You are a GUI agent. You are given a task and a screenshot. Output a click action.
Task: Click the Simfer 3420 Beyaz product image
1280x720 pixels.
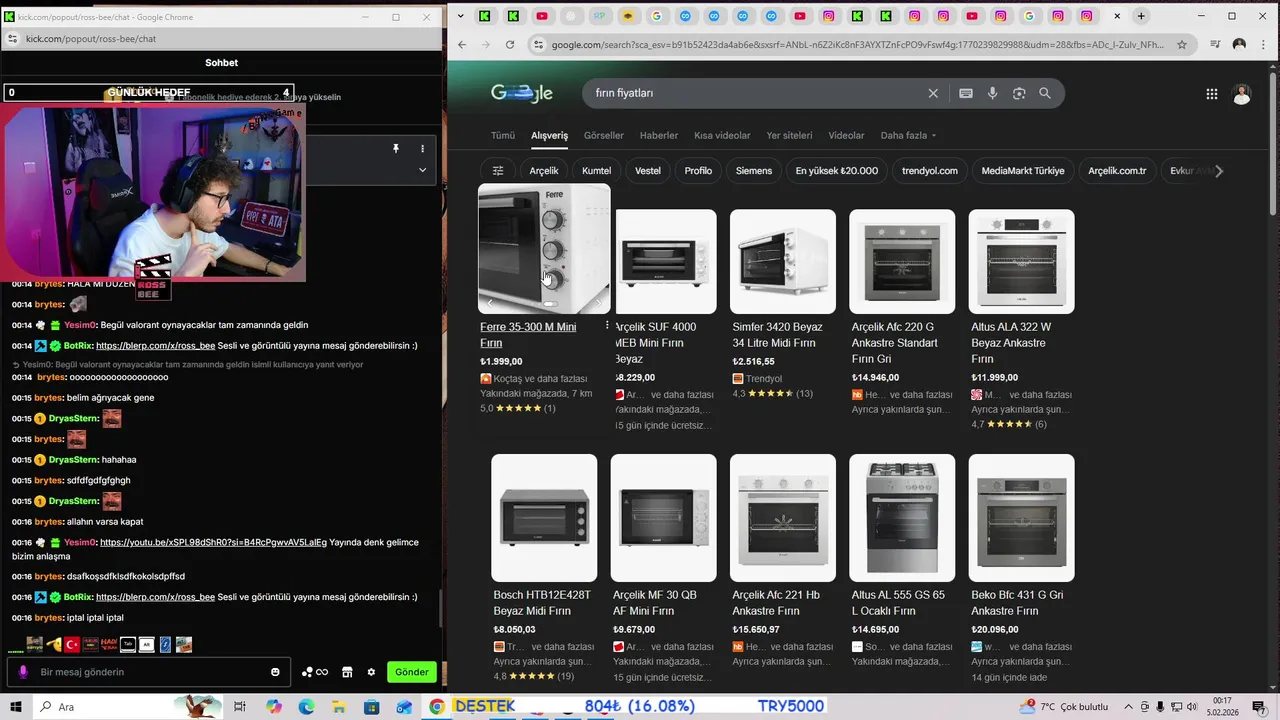tap(783, 262)
